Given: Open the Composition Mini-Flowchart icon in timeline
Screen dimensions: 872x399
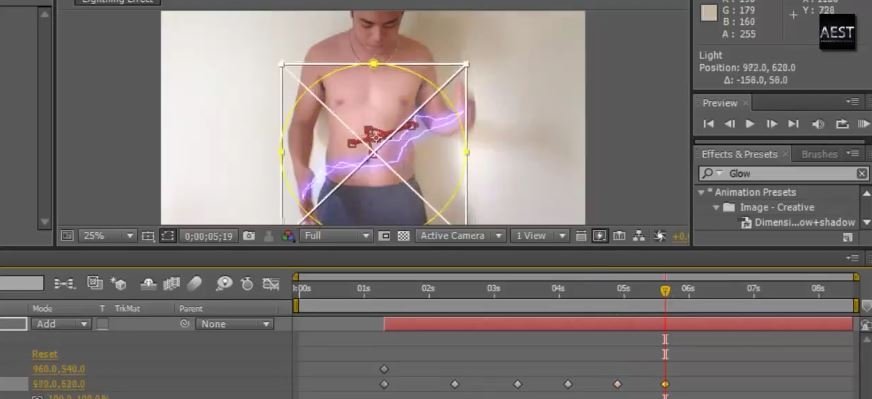Looking at the screenshot, I should pos(64,284).
